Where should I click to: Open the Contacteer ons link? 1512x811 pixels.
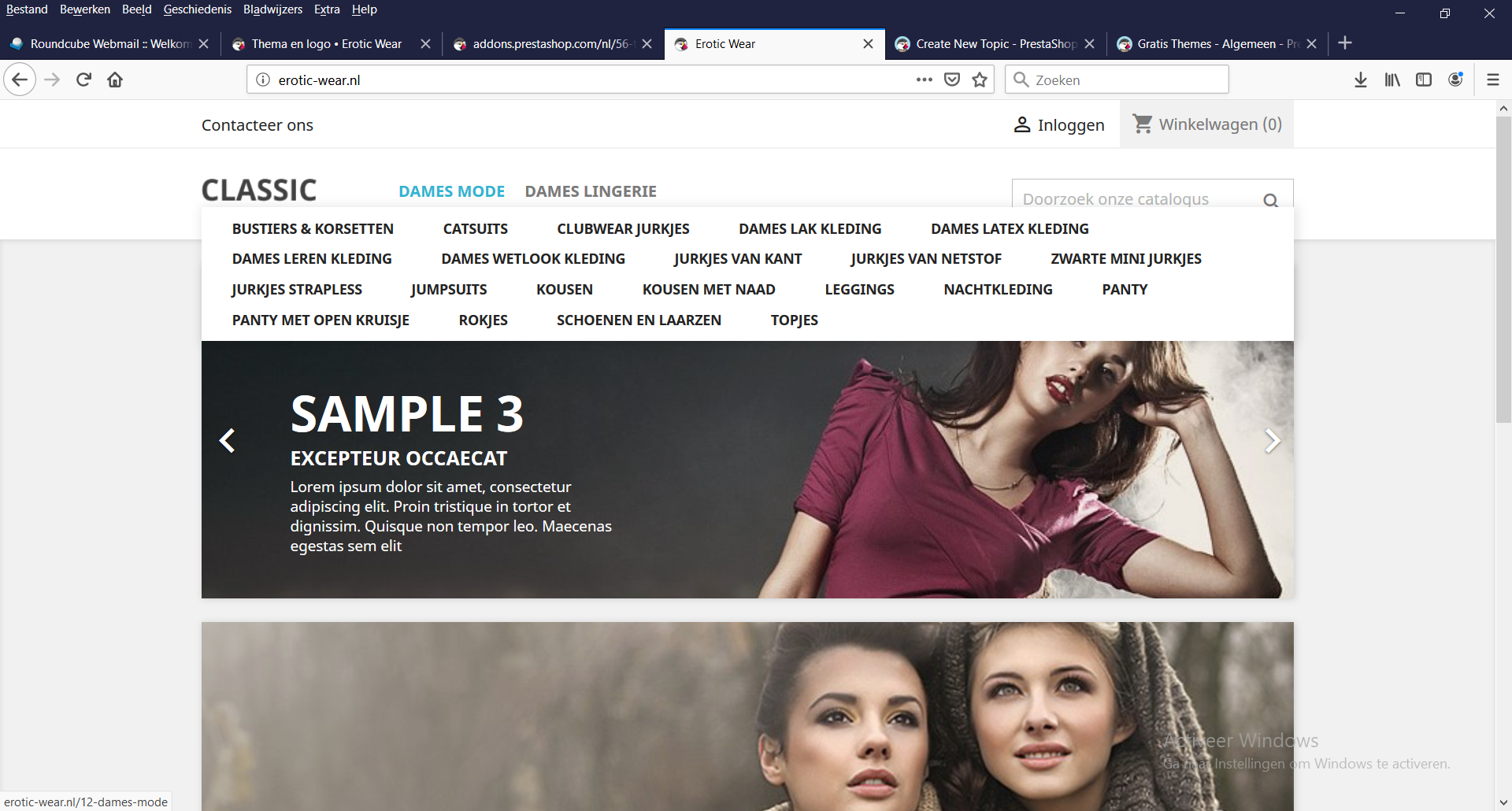pos(258,125)
